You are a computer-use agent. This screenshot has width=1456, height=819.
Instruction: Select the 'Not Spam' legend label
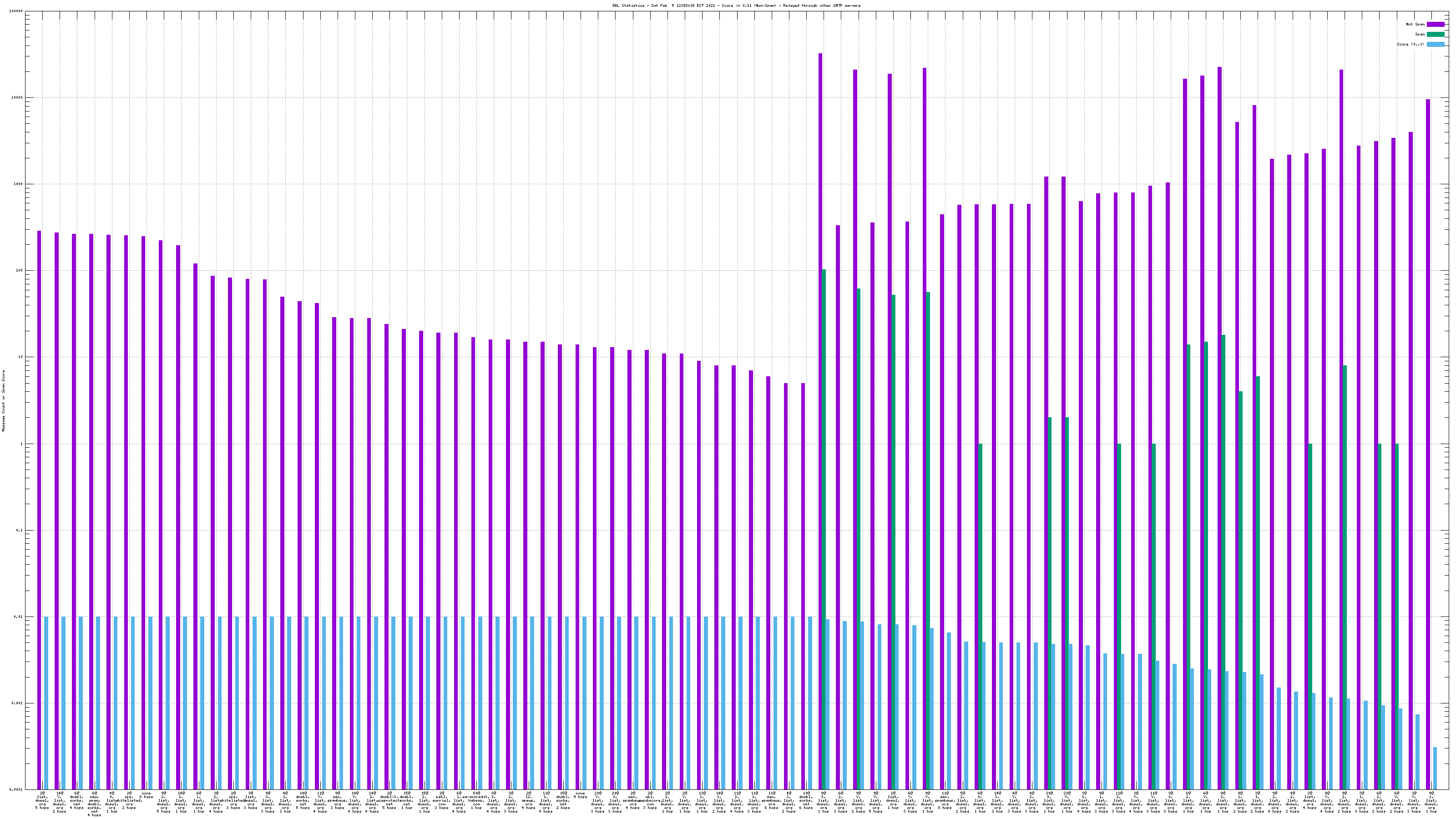[x=1416, y=24]
